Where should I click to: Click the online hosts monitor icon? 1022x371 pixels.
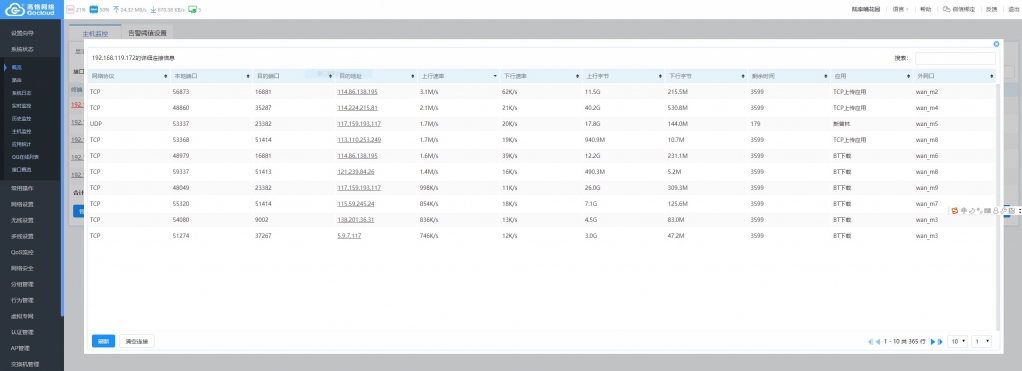tap(192, 10)
